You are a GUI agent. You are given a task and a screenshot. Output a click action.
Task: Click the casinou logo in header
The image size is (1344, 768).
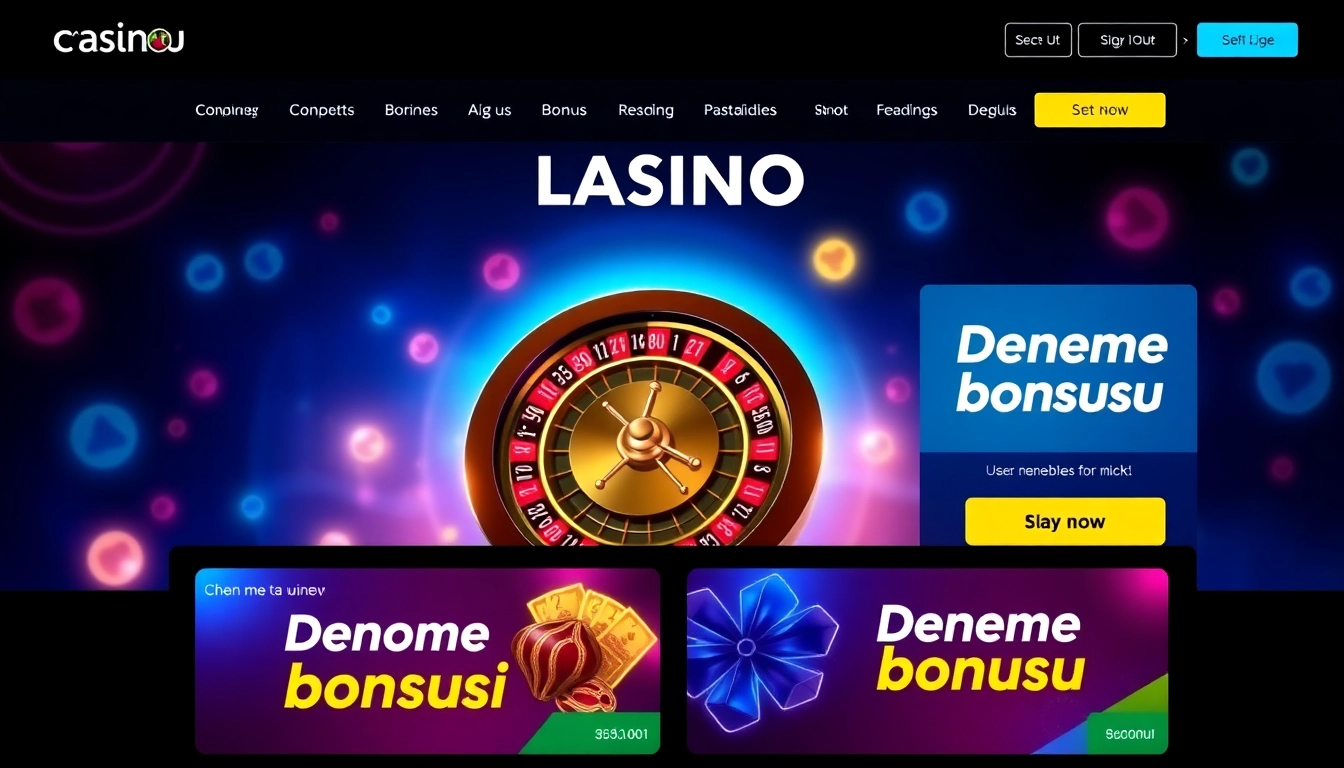pos(119,40)
